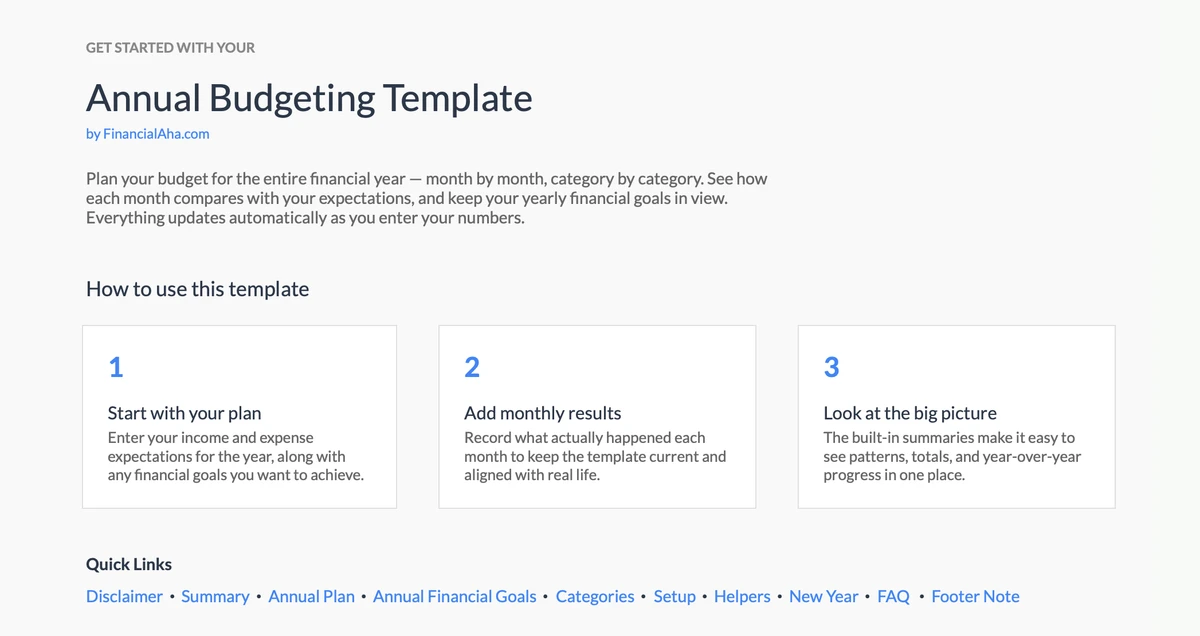Viewport: 1200px width, 636px height.
Task: Navigate to the Categories link
Action: 595,596
